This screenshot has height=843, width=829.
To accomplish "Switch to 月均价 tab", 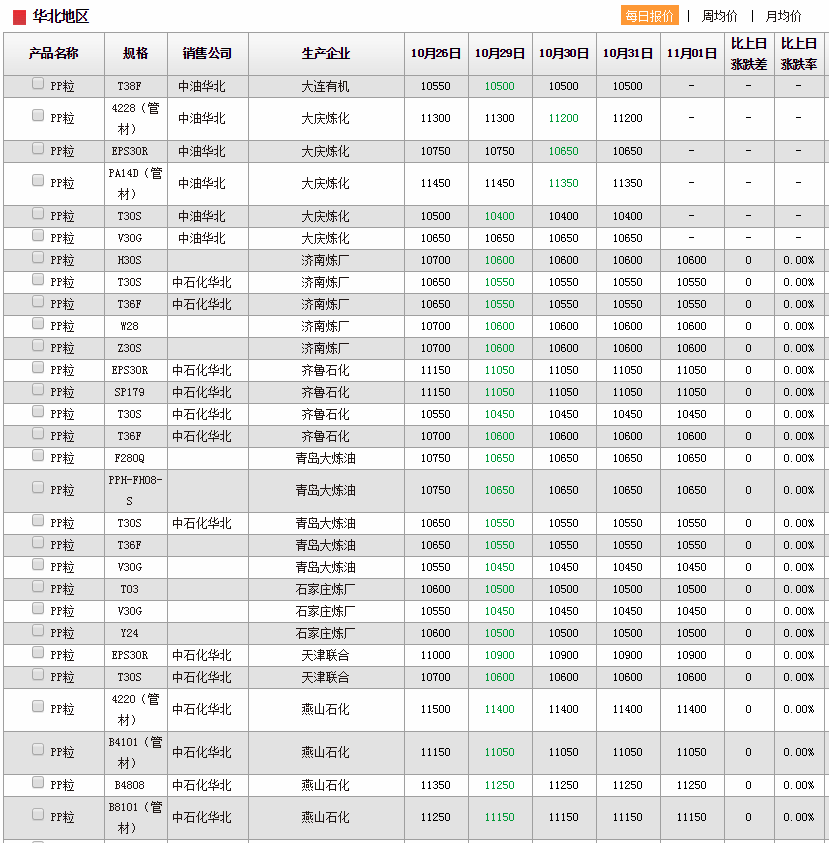I will (783, 16).
